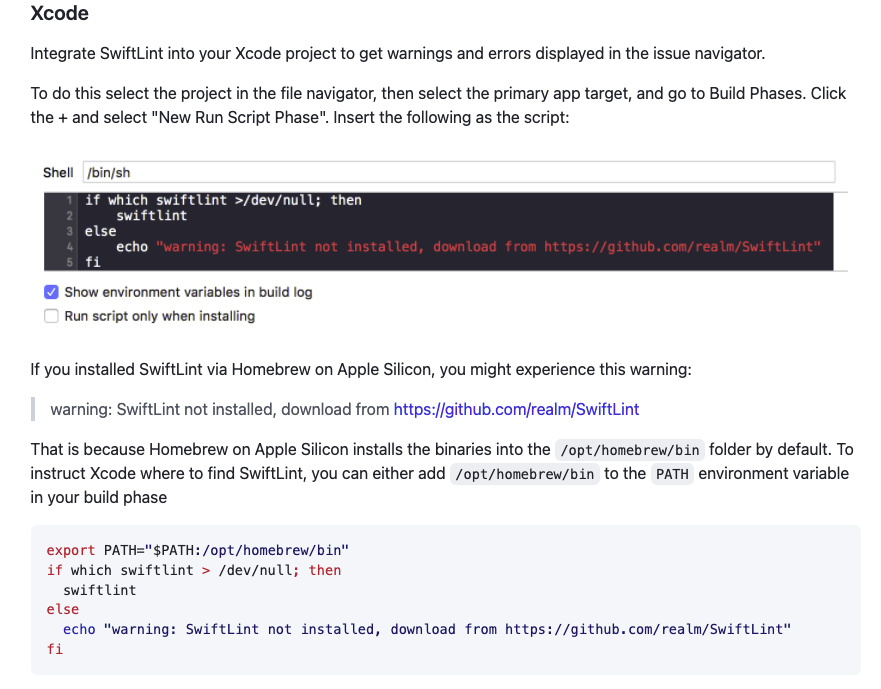Enable Run script only when installing checkbox
Screen dimensions: 881x689
51,316
